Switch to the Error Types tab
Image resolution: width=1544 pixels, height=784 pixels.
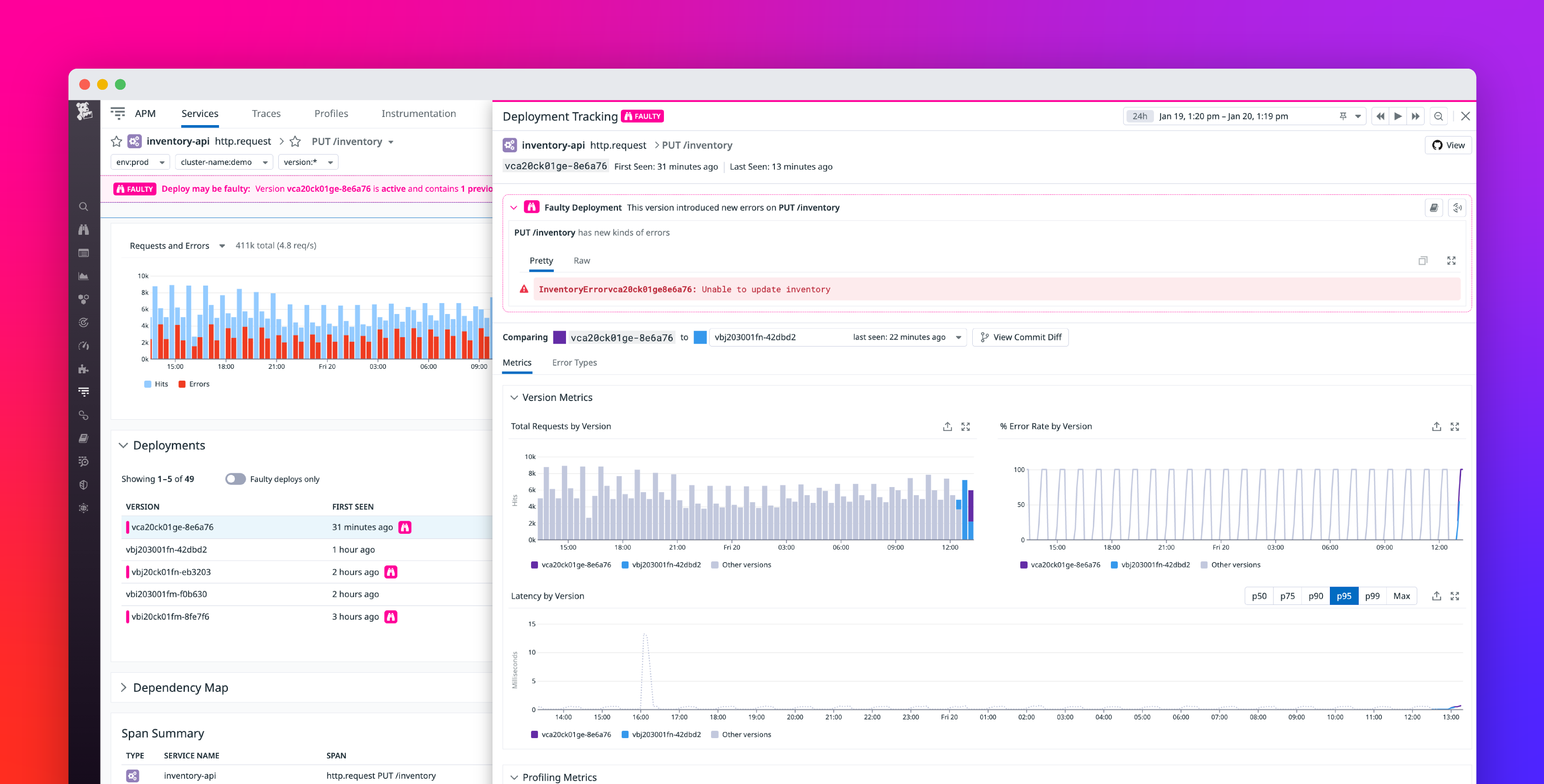click(574, 363)
